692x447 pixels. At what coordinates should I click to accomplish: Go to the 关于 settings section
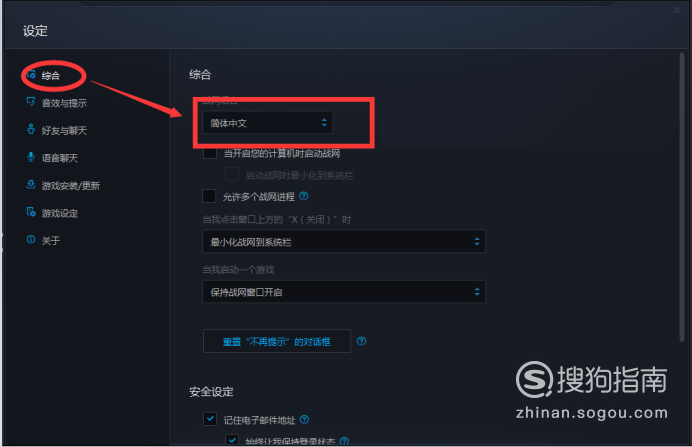pos(51,240)
